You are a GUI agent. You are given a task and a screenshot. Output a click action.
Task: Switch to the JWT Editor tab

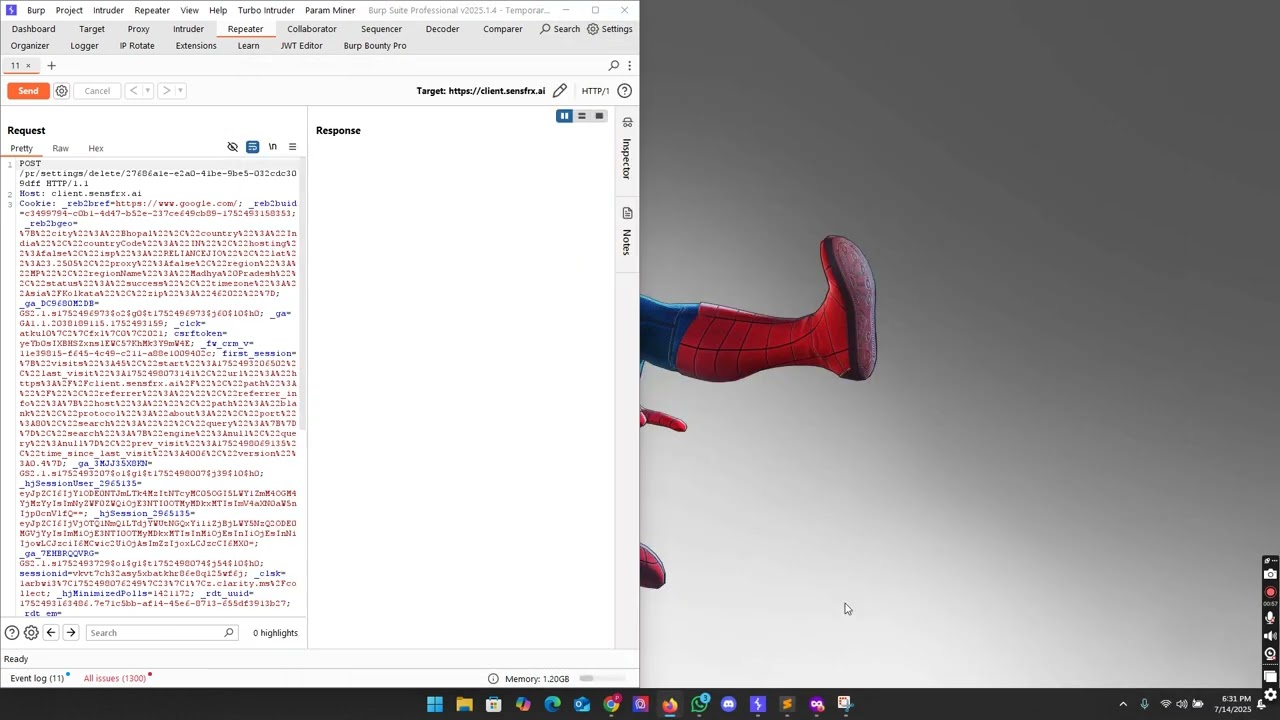pos(301,46)
